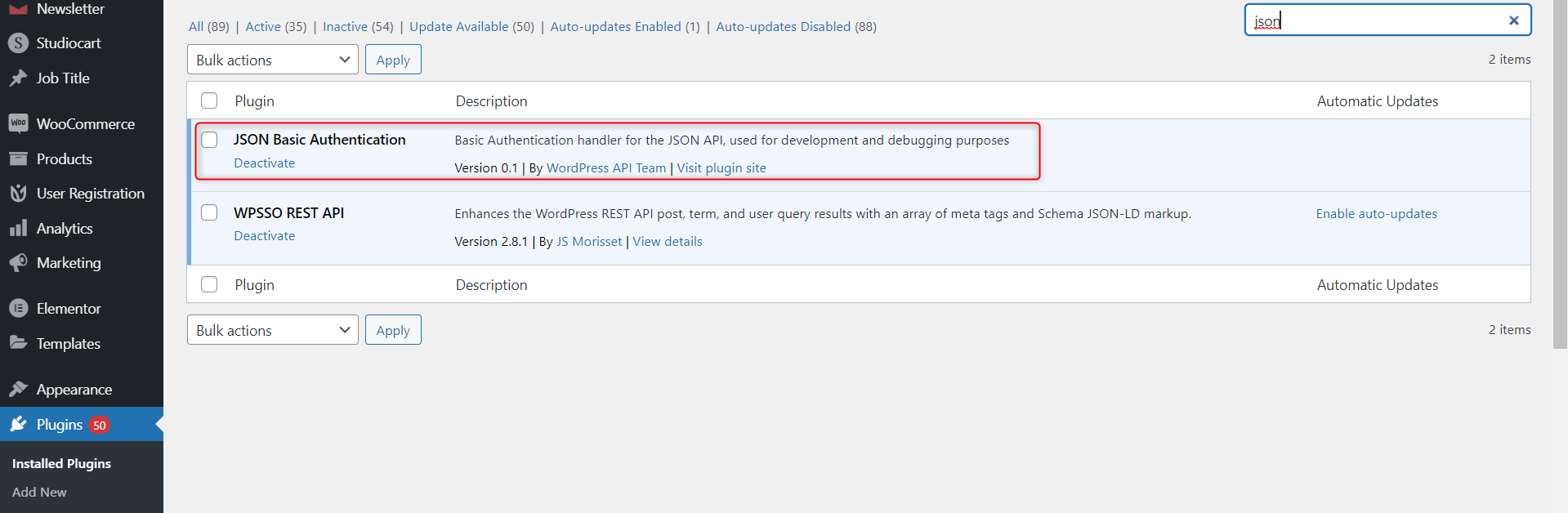Open Add New under Plugins menu
Screen dimensions: 1568x513
click(x=39, y=492)
